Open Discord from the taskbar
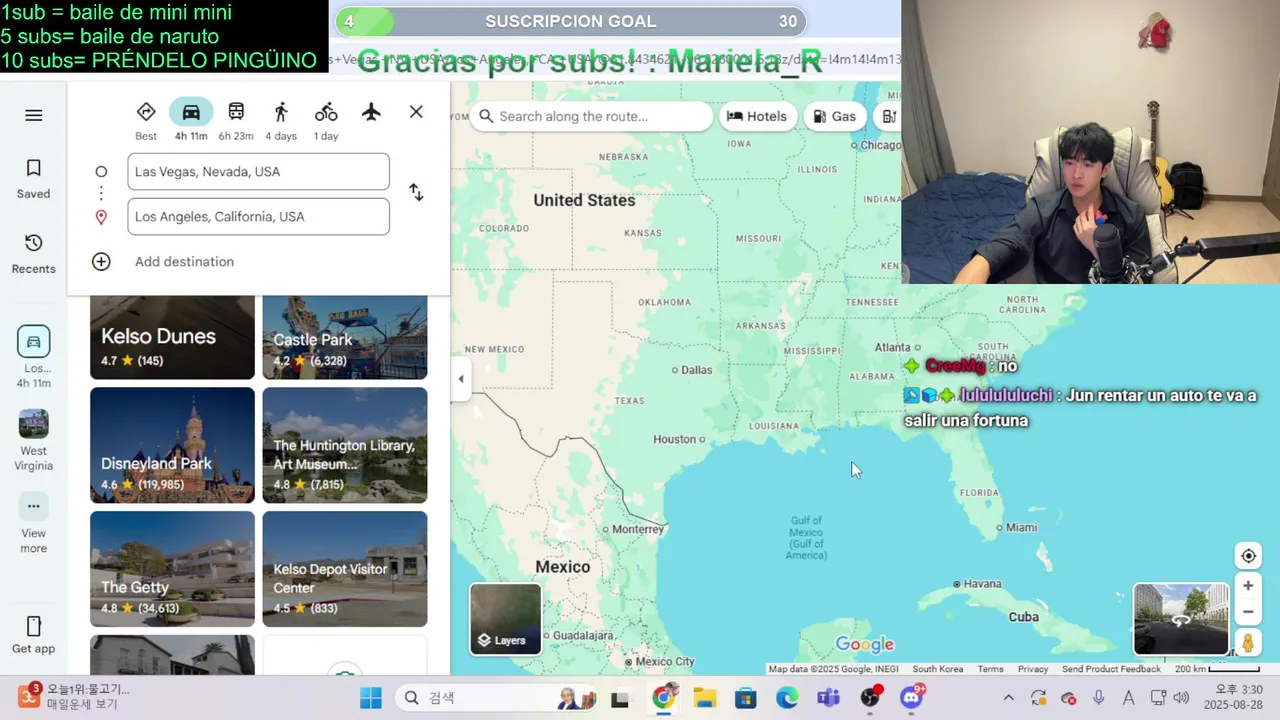This screenshot has height=720, width=1280. (911, 698)
